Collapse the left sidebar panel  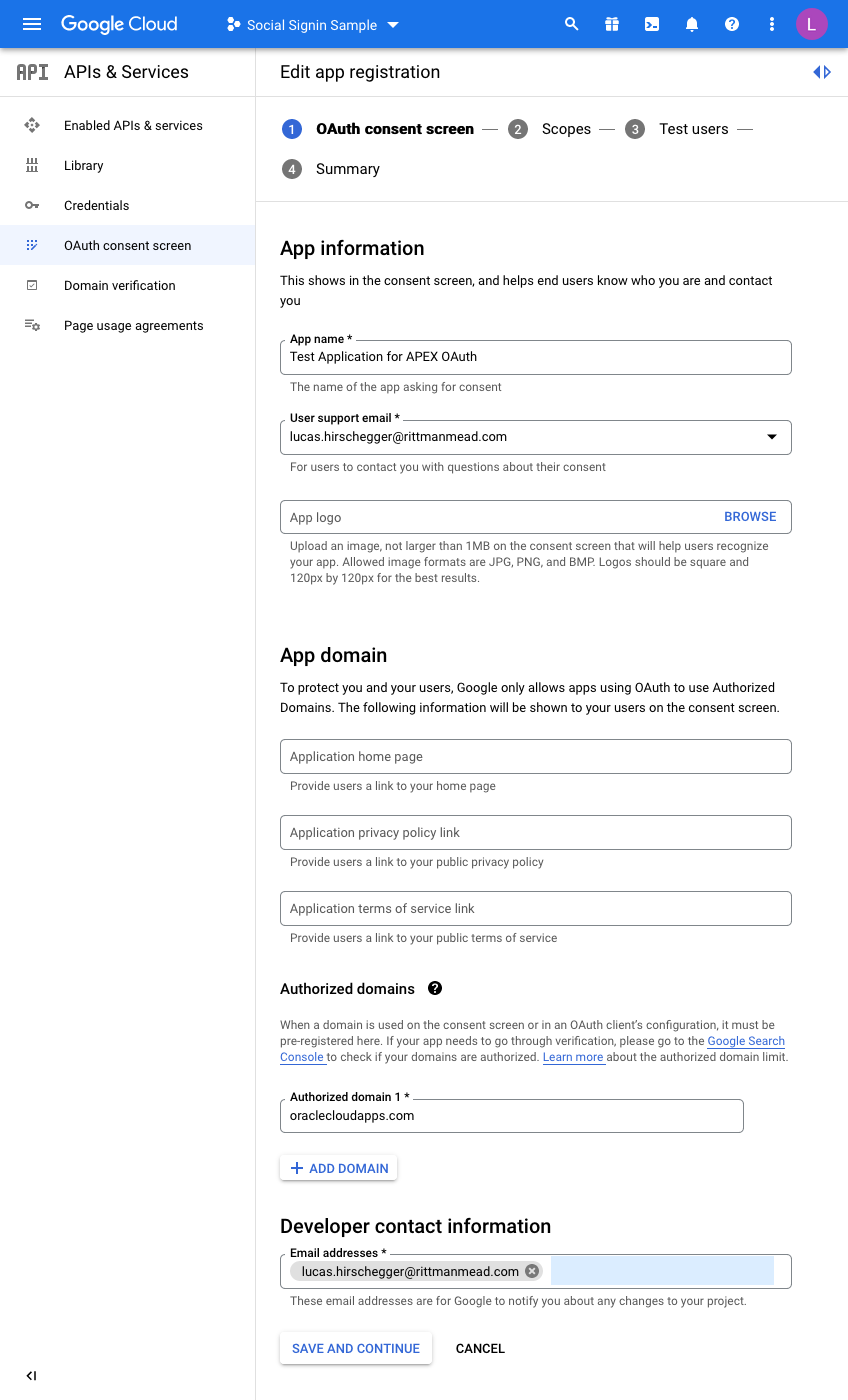click(x=31, y=1376)
